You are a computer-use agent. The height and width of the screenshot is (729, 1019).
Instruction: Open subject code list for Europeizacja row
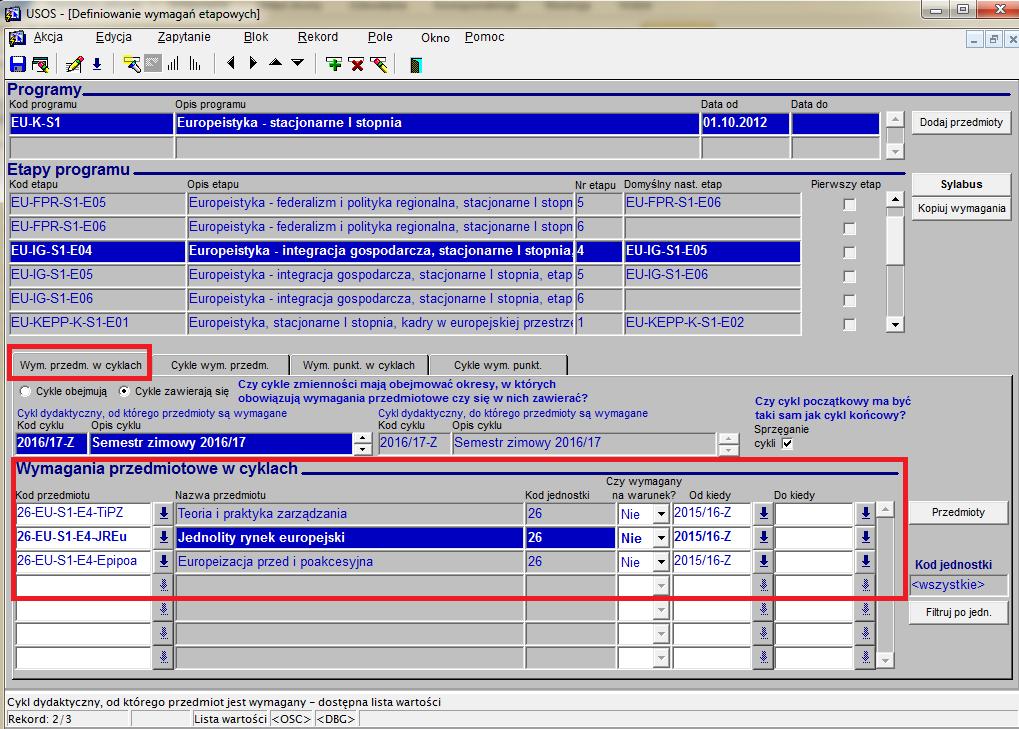pyautogui.click(x=164, y=562)
